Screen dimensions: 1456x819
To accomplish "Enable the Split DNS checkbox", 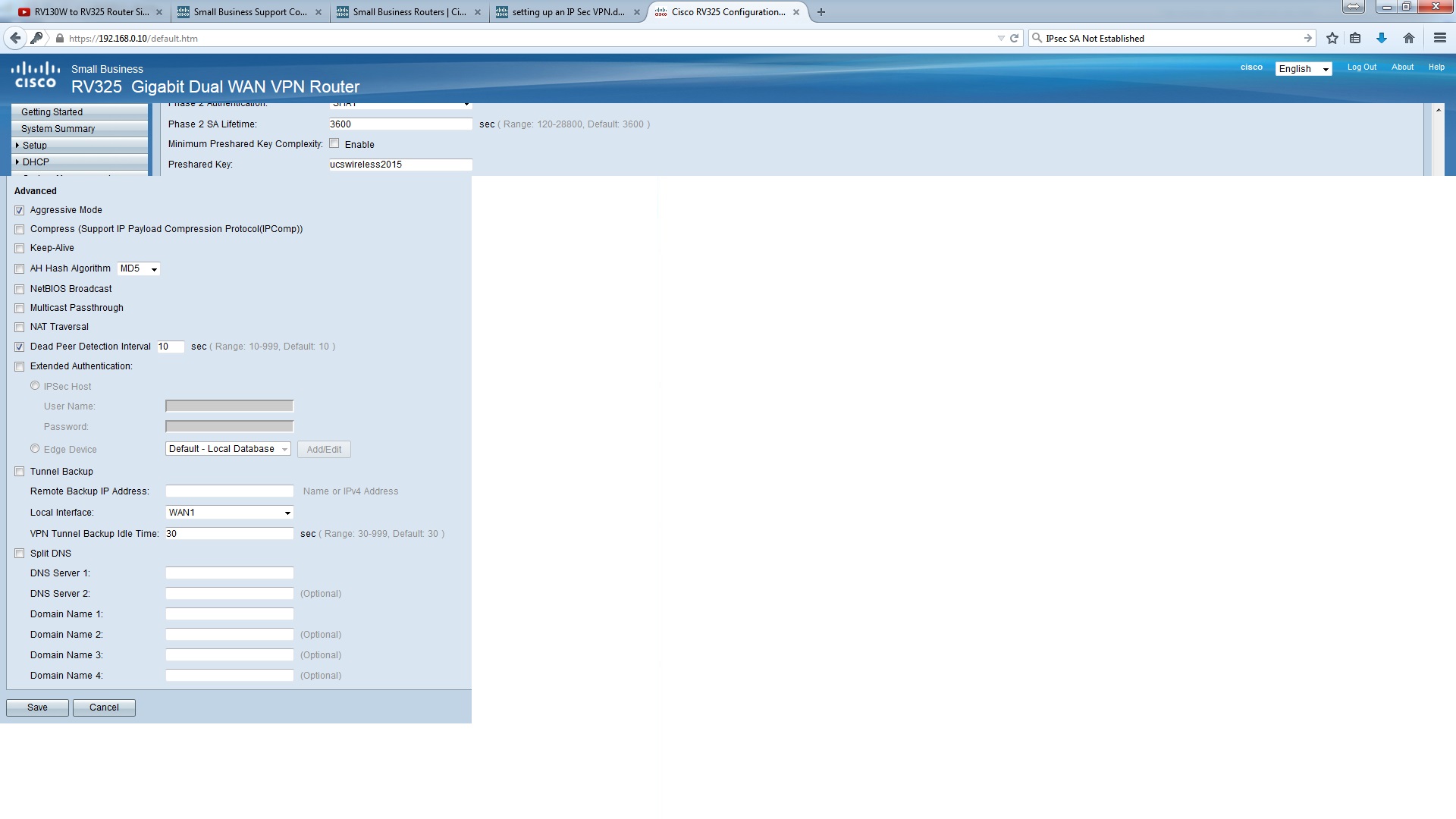I will pos(20,554).
